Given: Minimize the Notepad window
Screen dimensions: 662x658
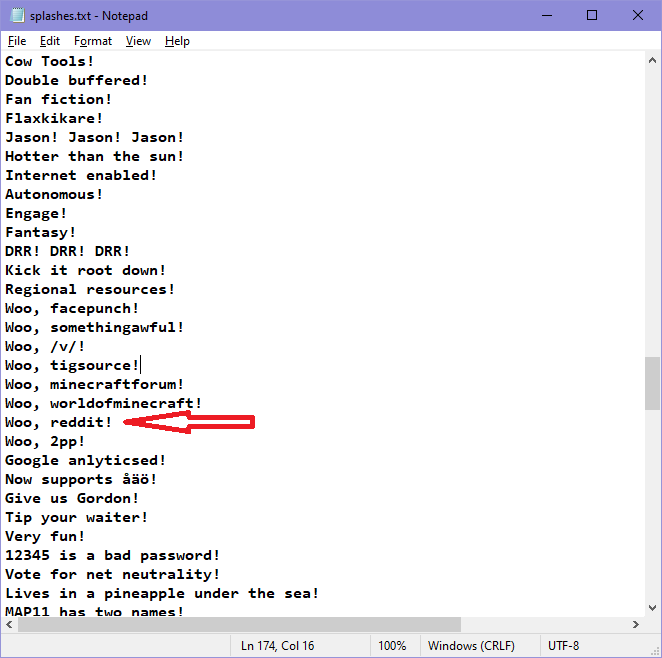Looking at the screenshot, I should pos(547,16).
